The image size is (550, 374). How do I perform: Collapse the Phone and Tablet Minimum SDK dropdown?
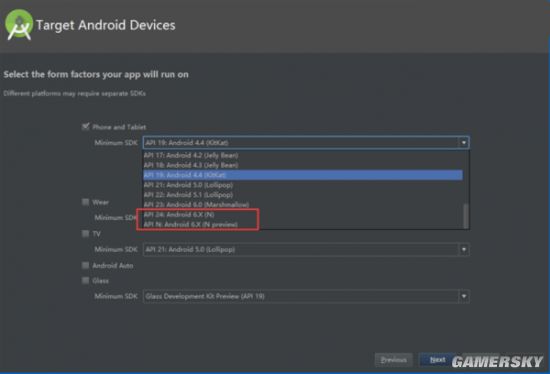[464, 143]
